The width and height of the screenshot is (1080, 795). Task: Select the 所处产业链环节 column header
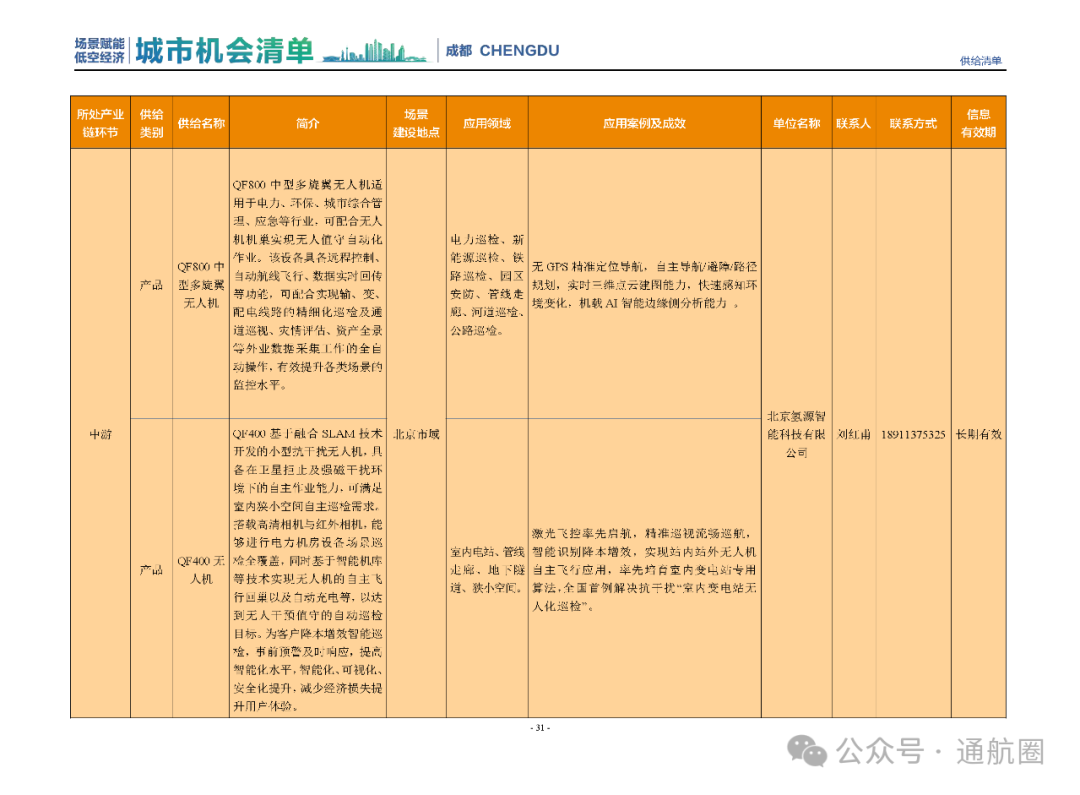(101, 123)
